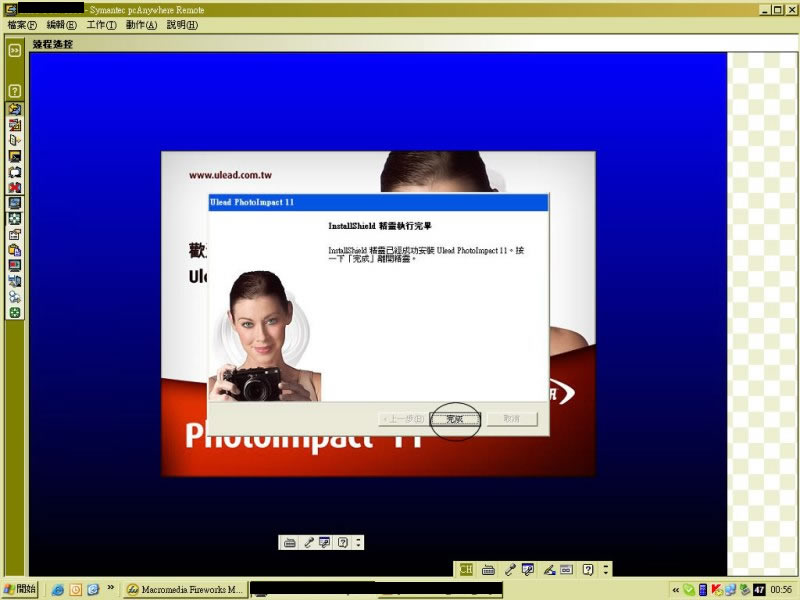Click the CH input language indicator
Screen dimensions: 800x600
(466, 569)
